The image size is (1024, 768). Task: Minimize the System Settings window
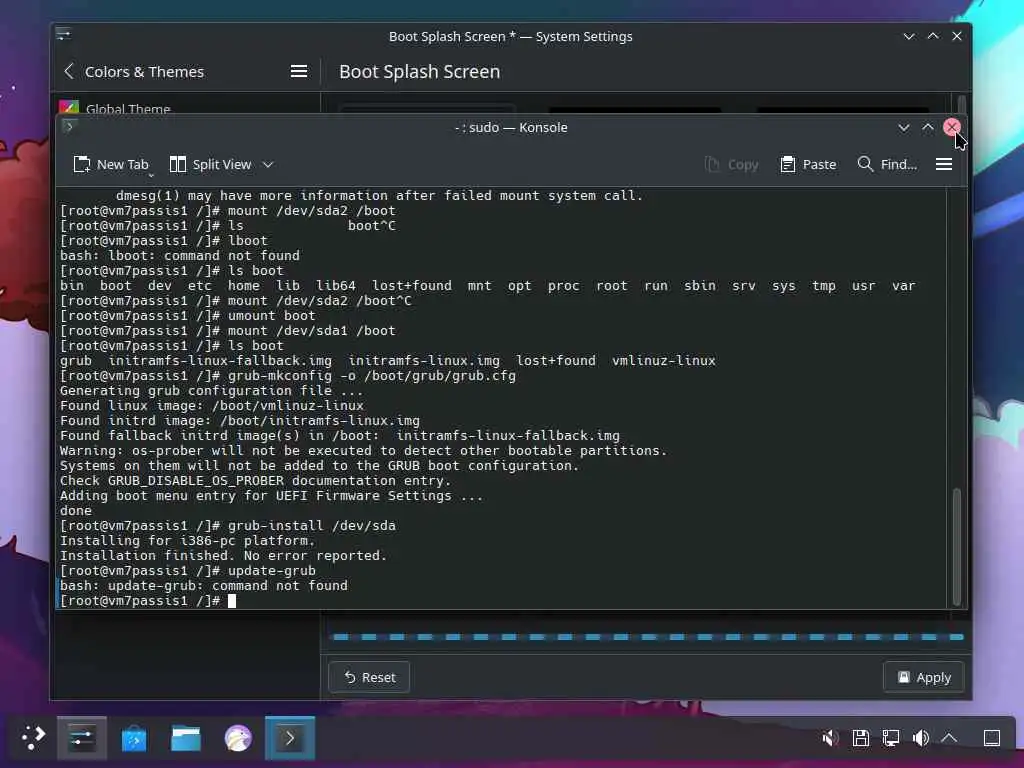(908, 37)
